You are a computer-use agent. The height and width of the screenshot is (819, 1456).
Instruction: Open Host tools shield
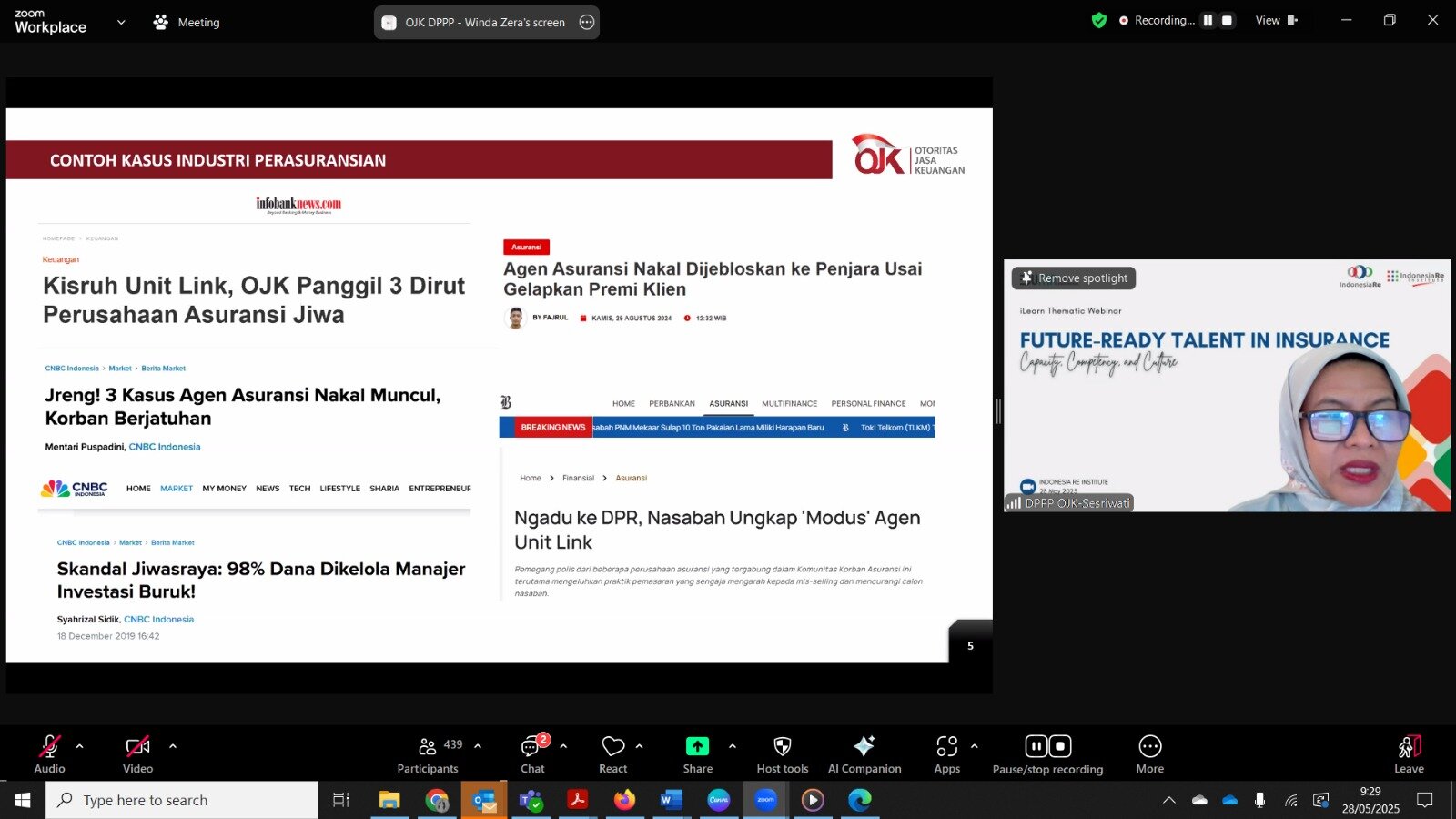[783, 754]
